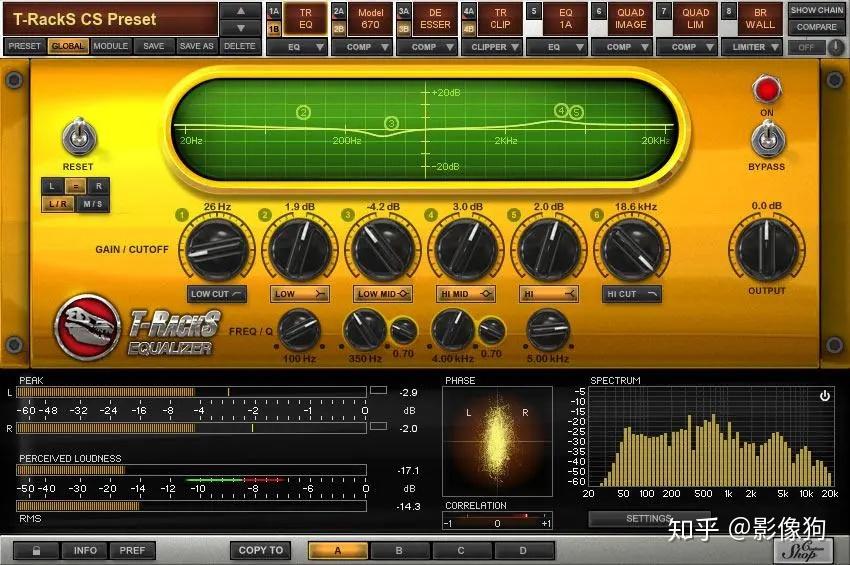Click the band 1 number indicator

coord(182,215)
